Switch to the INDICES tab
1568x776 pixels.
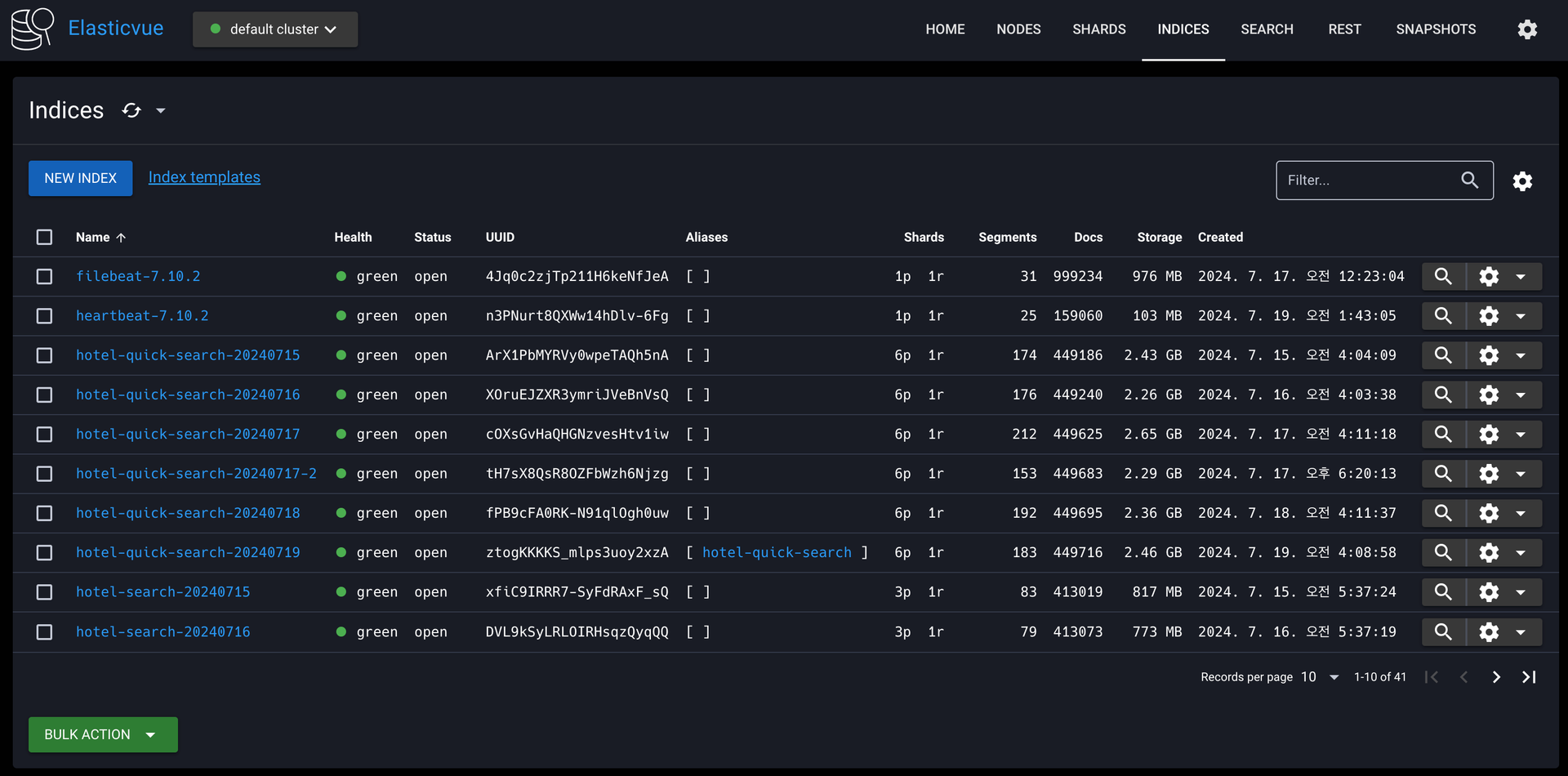(1183, 29)
